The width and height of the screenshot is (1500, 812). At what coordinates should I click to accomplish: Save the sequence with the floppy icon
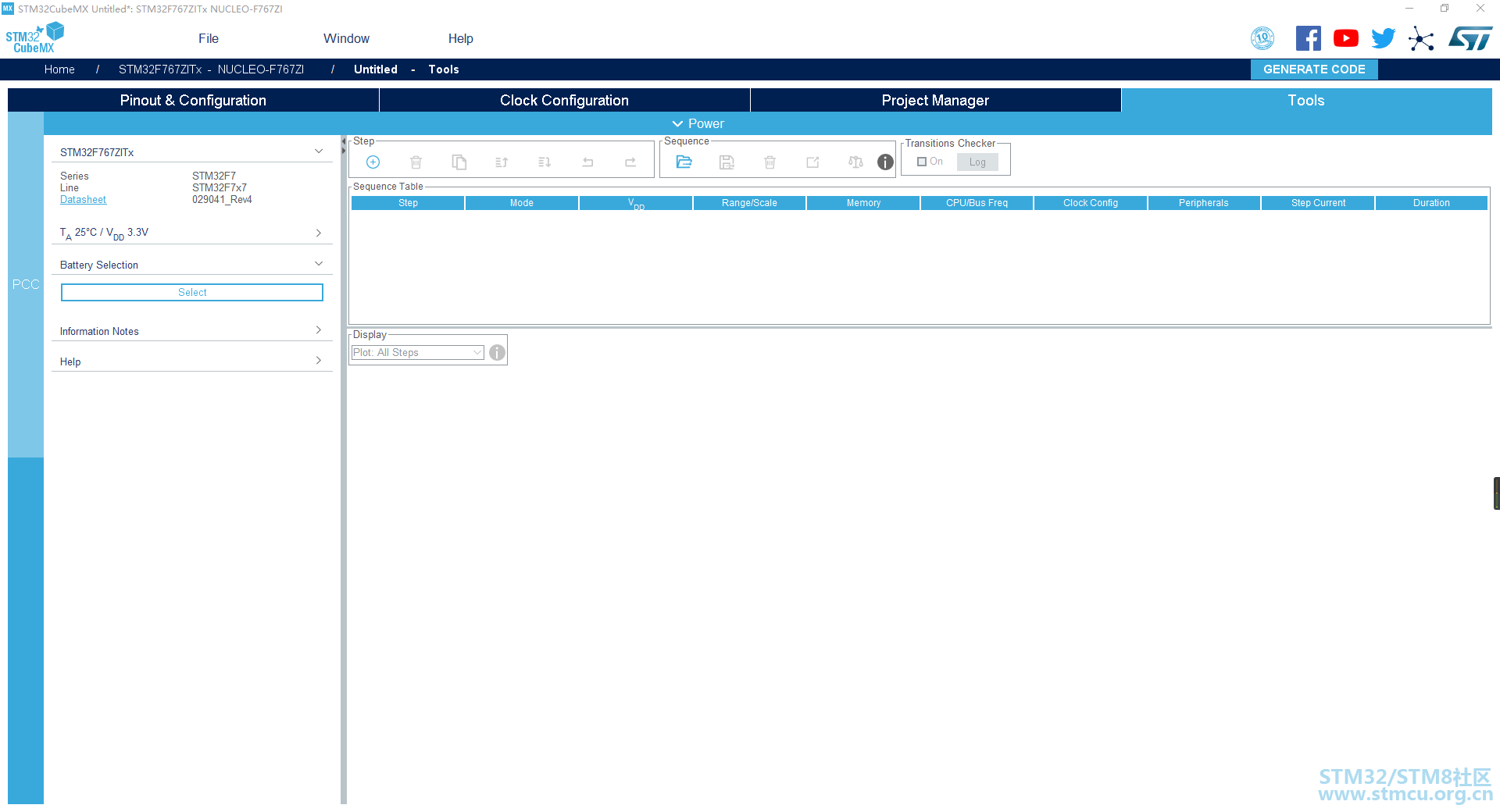tap(727, 162)
